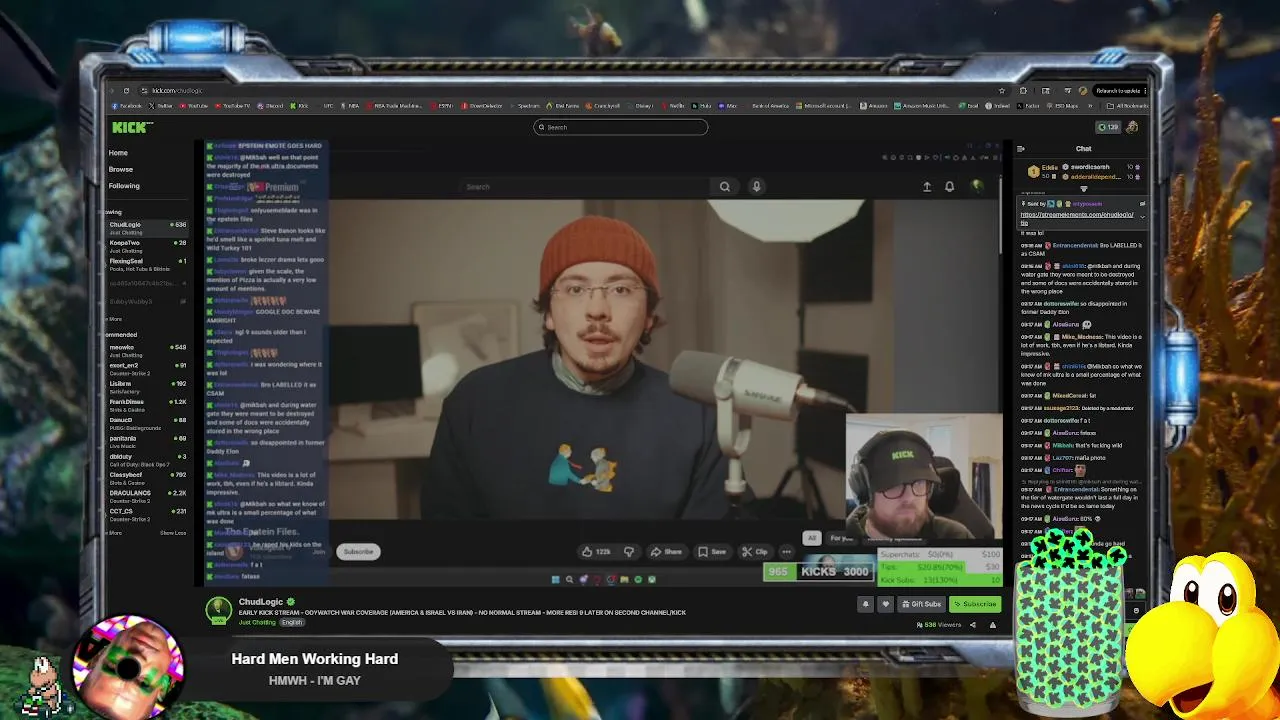This screenshot has height=720, width=1280.
Task: Click the YouTube search magnifier icon
Action: point(725,187)
